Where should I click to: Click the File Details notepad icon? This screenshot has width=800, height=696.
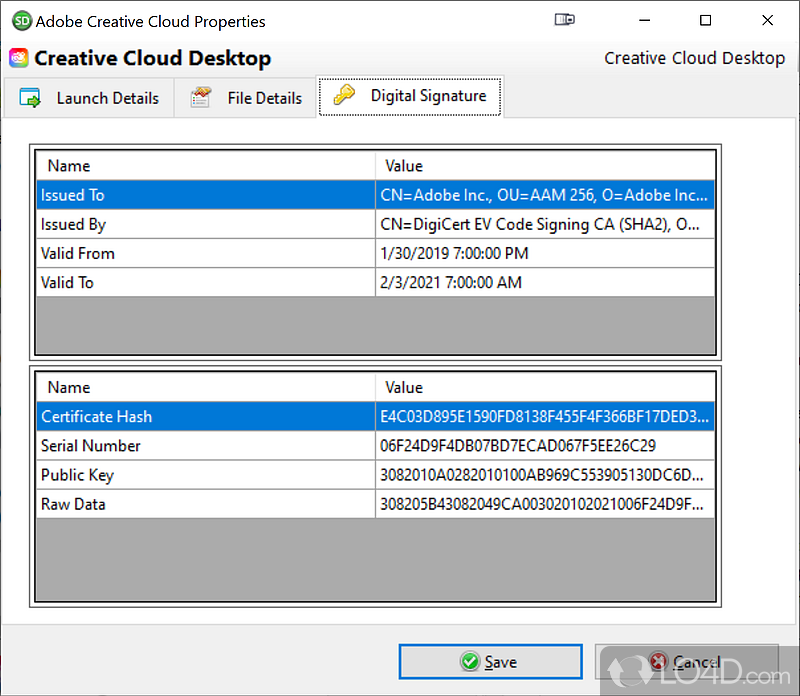pos(201,97)
